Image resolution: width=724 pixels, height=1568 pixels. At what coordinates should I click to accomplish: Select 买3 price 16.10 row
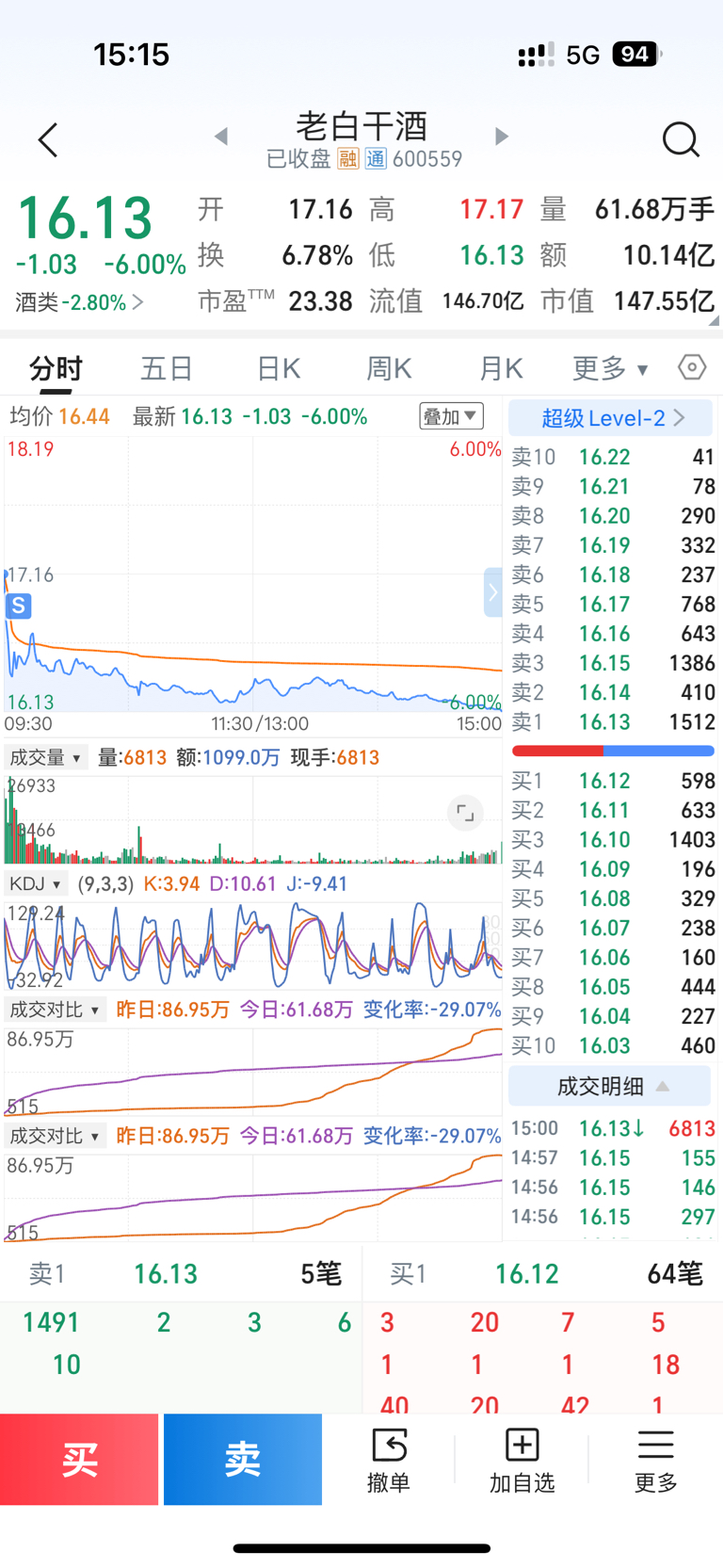pos(613,839)
